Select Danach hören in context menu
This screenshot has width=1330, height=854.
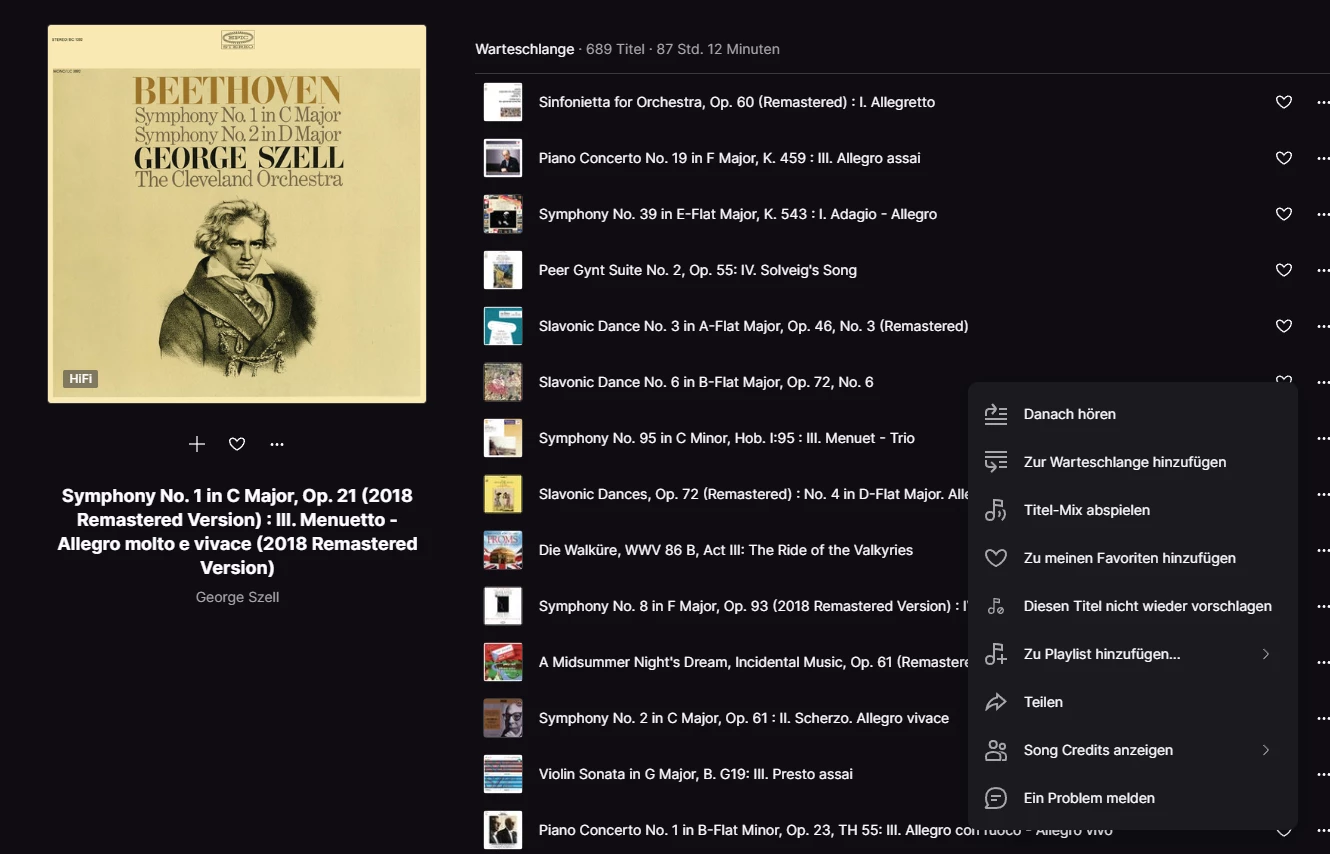click(1133, 414)
